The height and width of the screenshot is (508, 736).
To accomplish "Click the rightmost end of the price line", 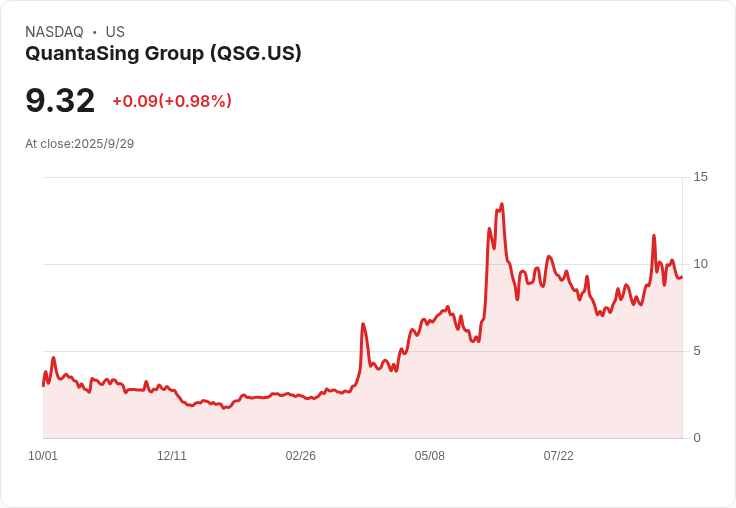I will [x=681, y=277].
